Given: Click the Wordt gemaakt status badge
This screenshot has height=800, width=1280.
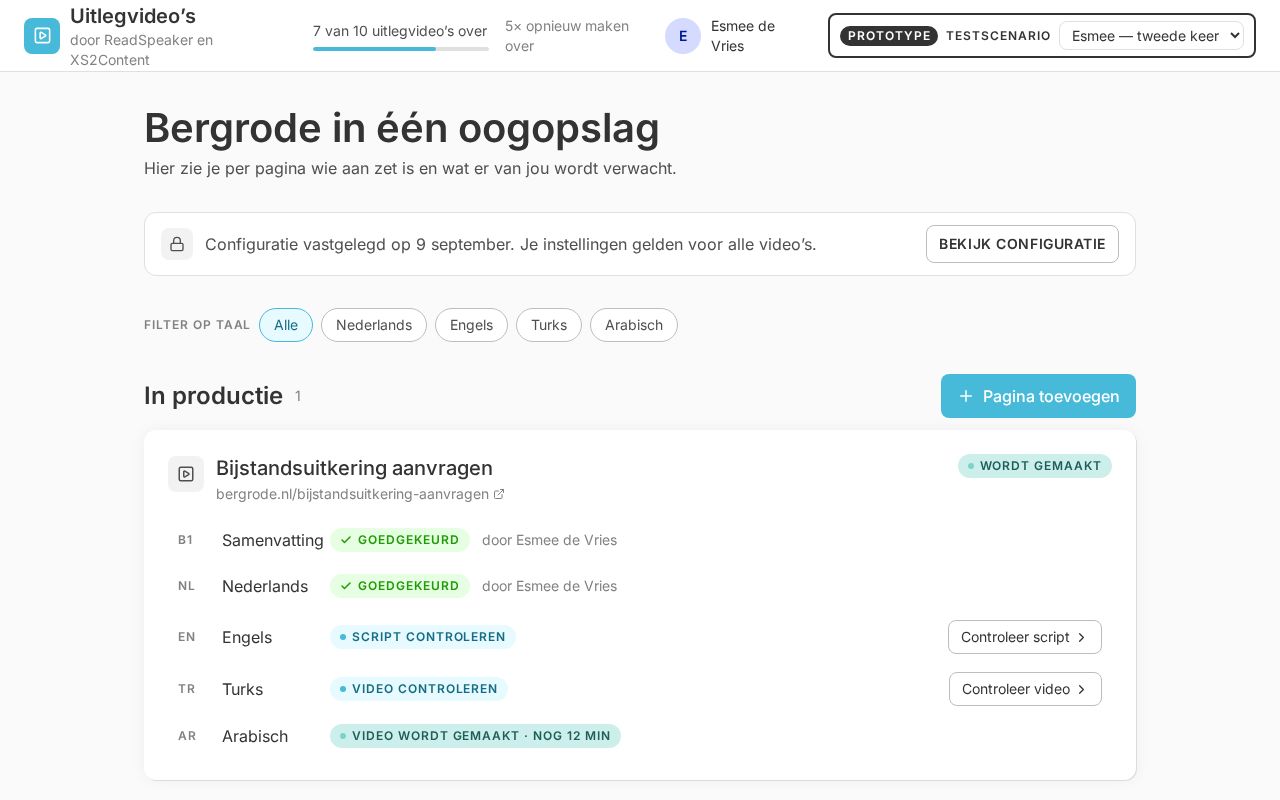Looking at the screenshot, I should 1035,466.
